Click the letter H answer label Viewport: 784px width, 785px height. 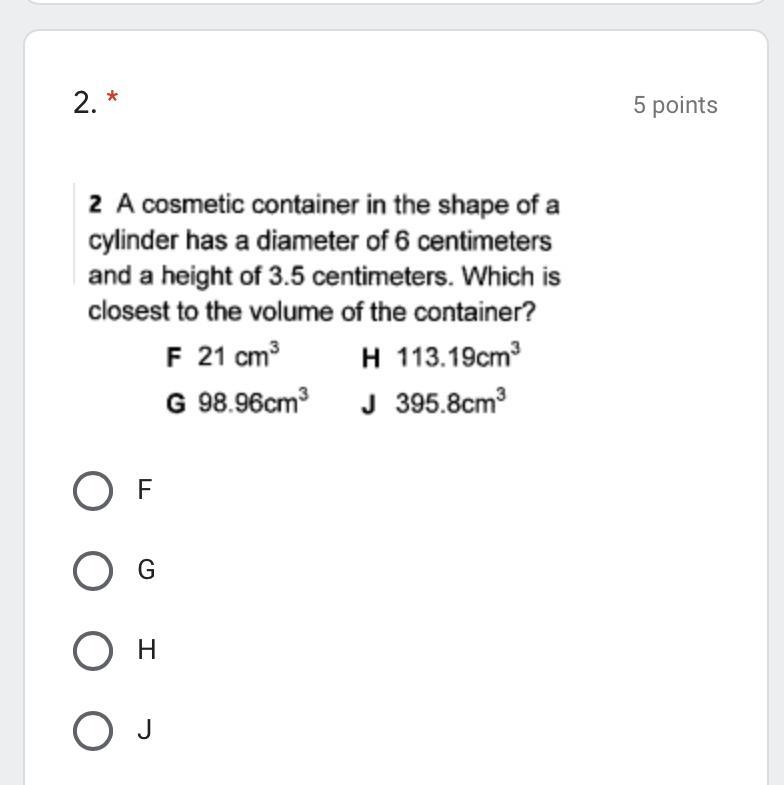(146, 650)
